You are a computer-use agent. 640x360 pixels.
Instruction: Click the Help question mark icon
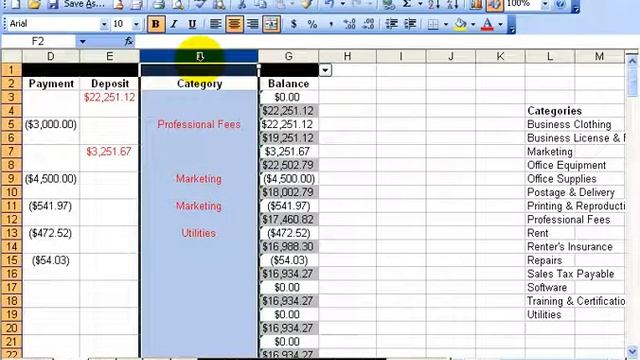[560, 4]
